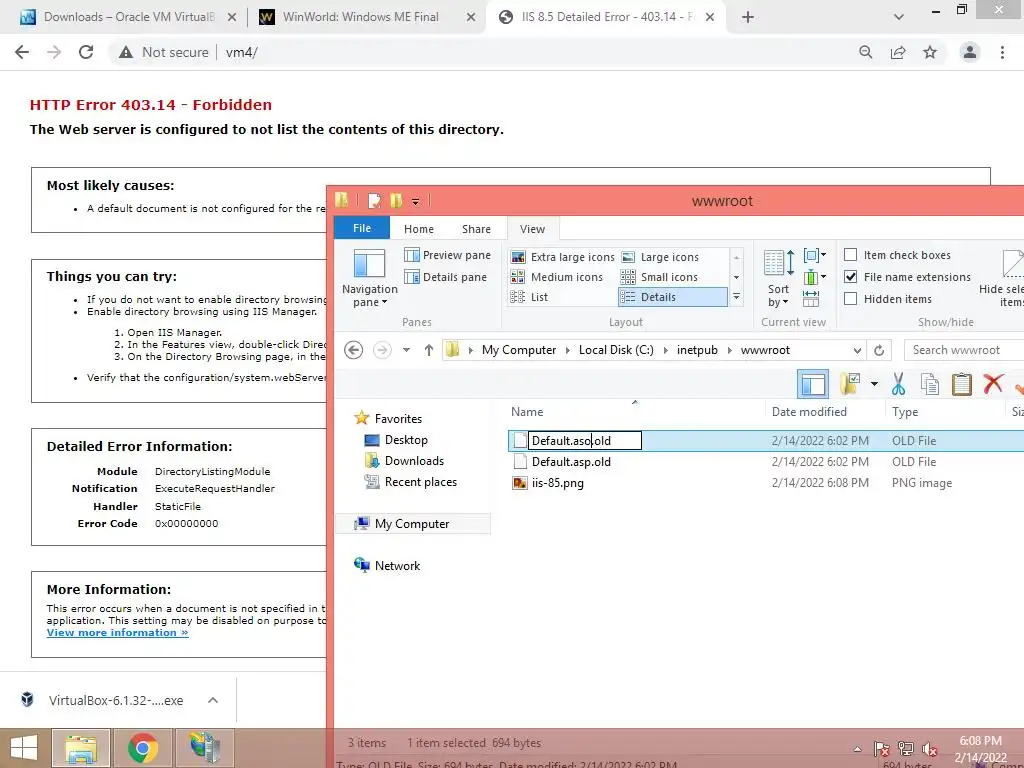Click the Default.aso.old rename text box
This screenshot has width=1024, height=768.
tap(584, 441)
